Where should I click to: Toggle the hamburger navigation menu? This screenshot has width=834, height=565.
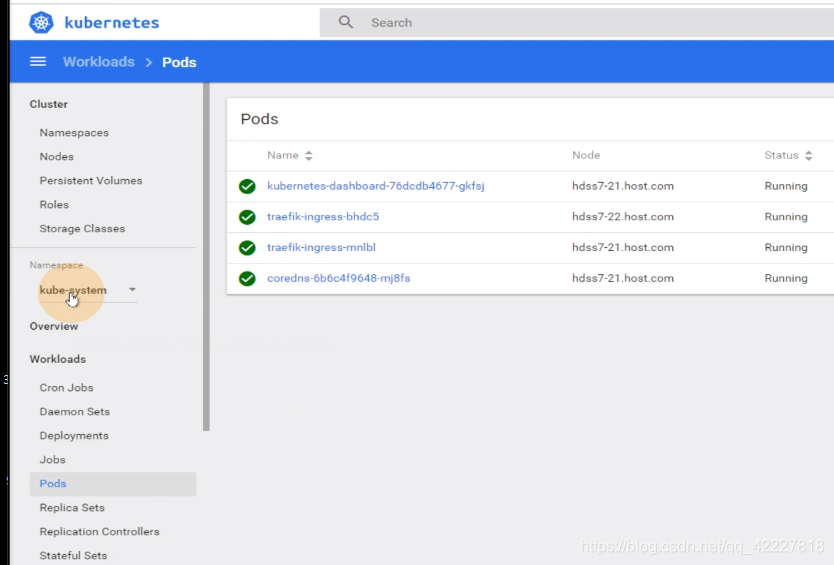tap(38, 62)
